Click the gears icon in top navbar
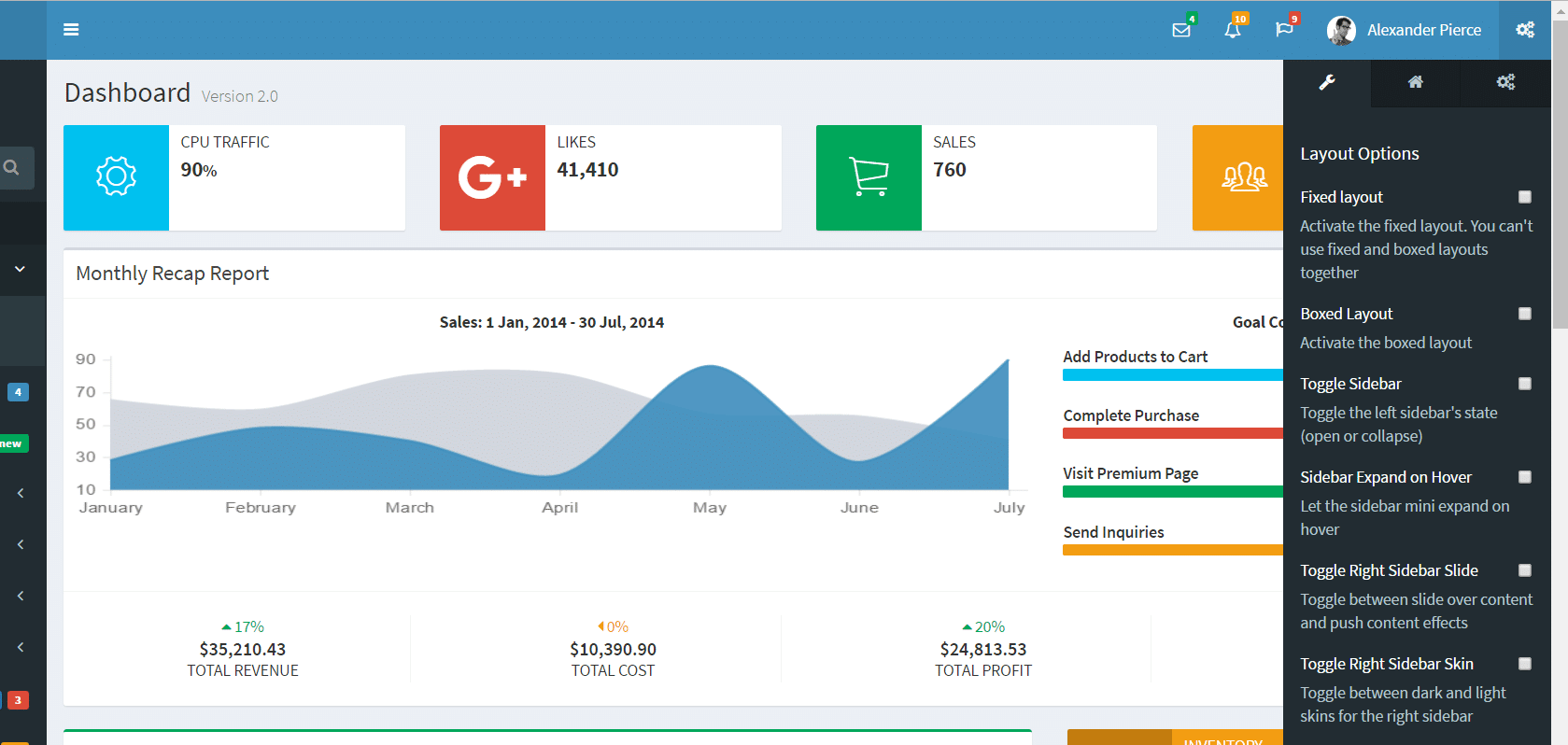 [x=1525, y=30]
